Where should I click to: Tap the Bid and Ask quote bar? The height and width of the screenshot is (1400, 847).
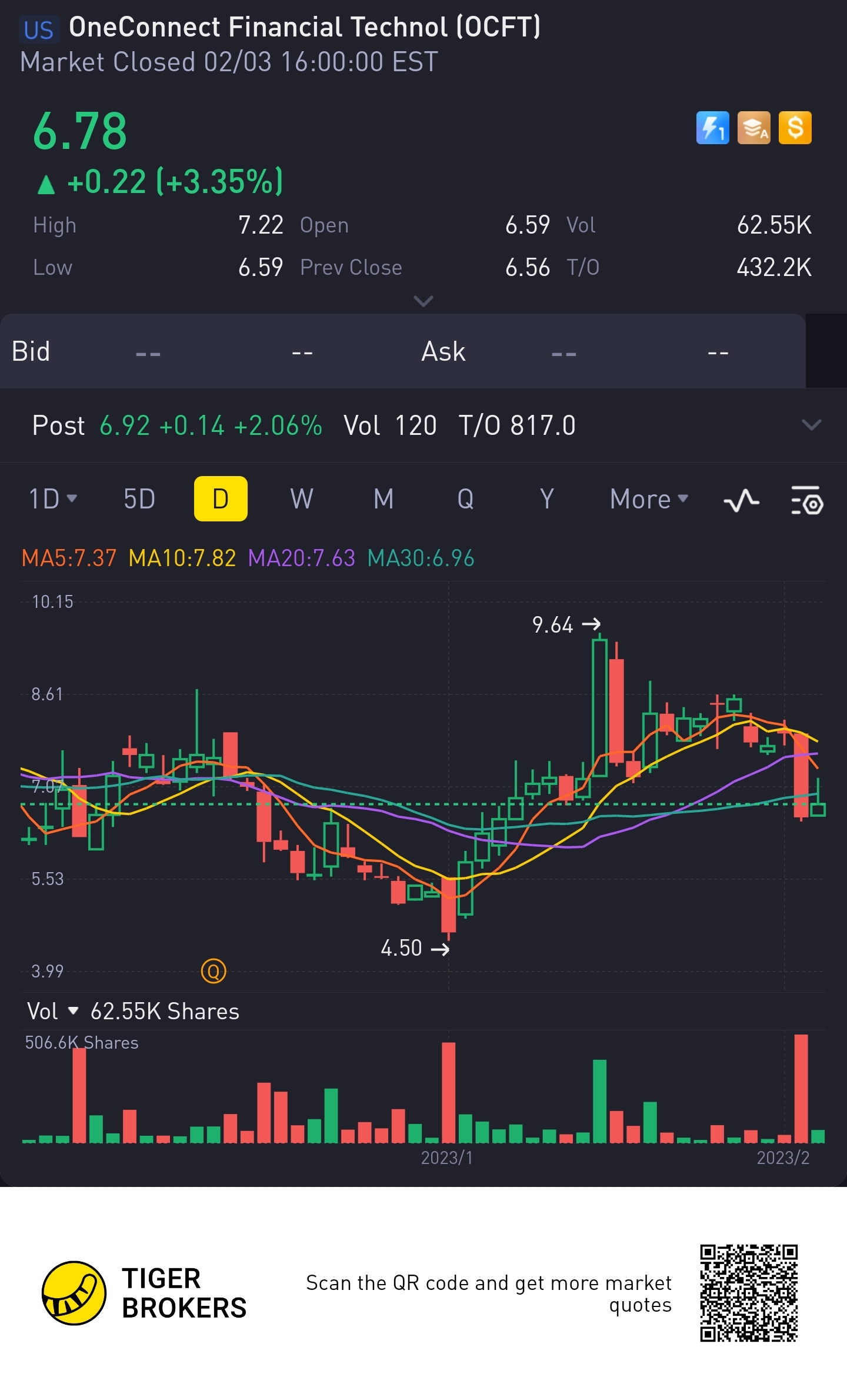tap(402, 351)
